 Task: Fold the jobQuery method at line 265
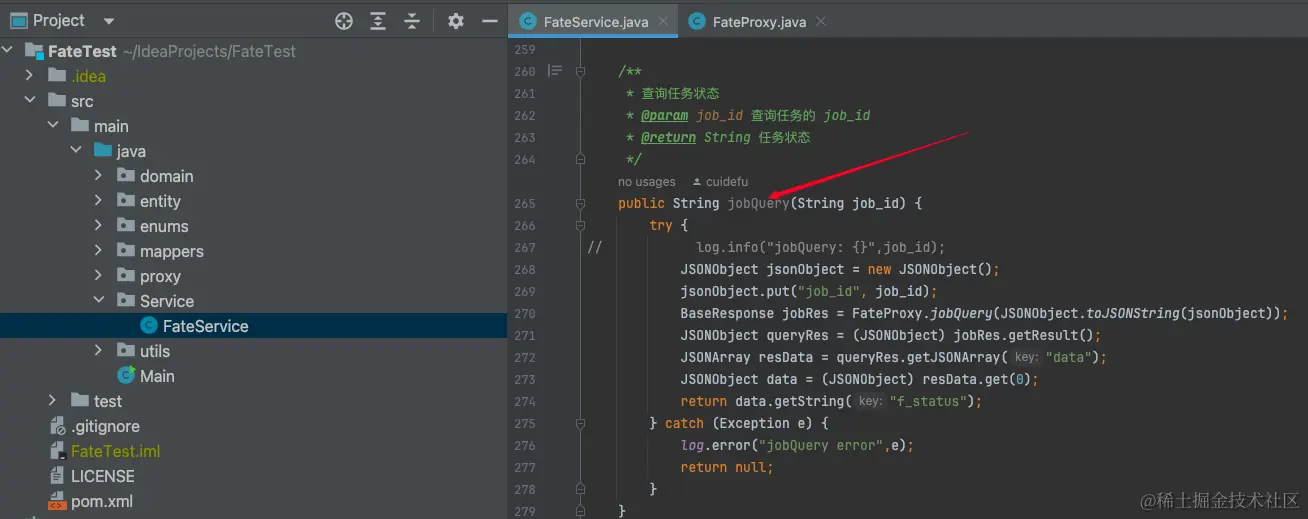580,203
